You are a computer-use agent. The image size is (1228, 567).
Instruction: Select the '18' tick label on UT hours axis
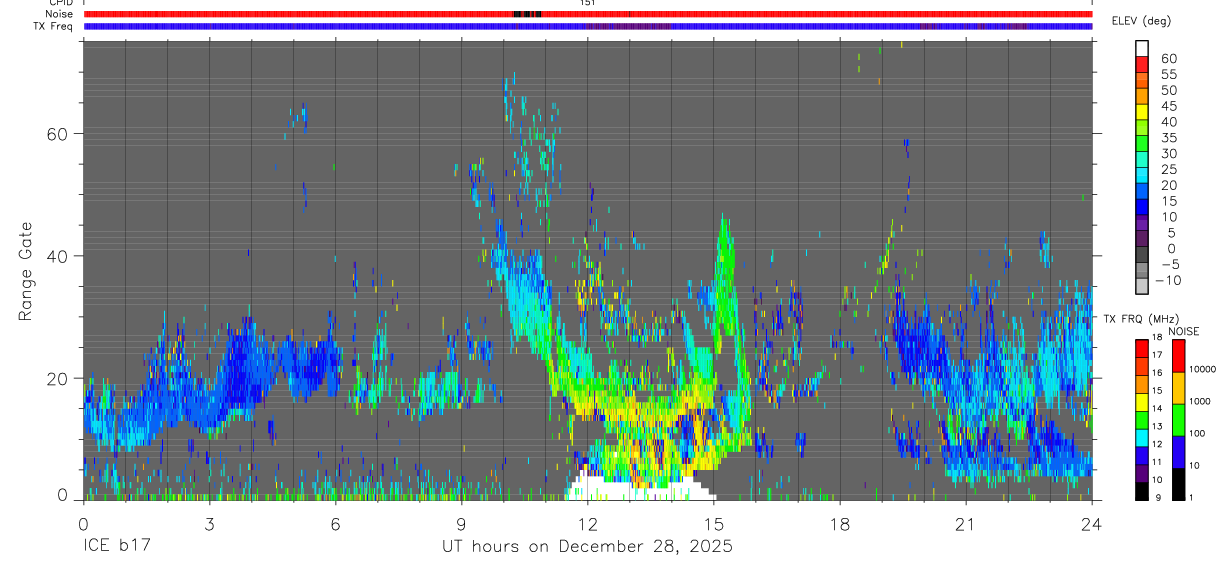point(839,523)
